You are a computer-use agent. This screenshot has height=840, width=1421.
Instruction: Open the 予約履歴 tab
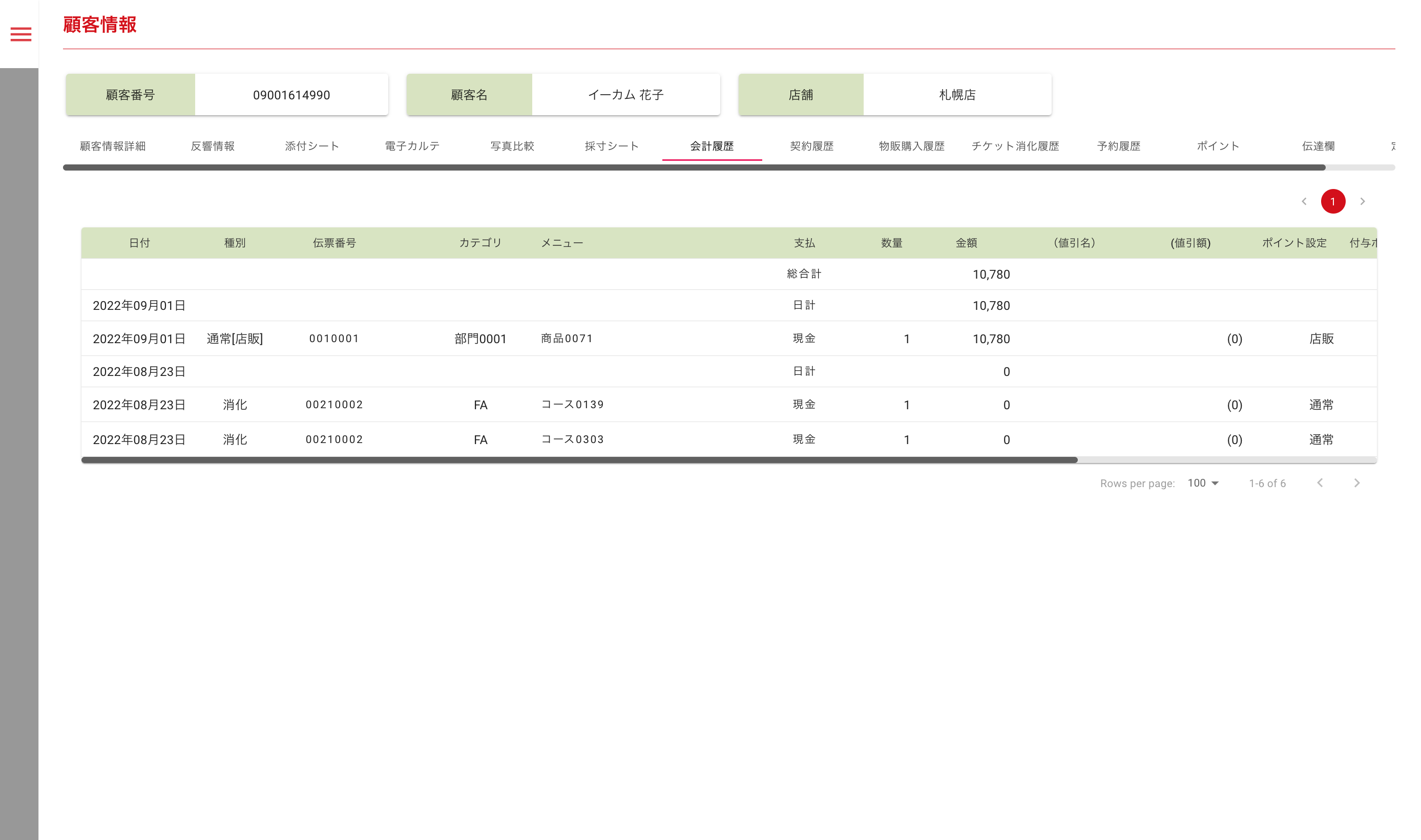pyautogui.click(x=1119, y=146)
